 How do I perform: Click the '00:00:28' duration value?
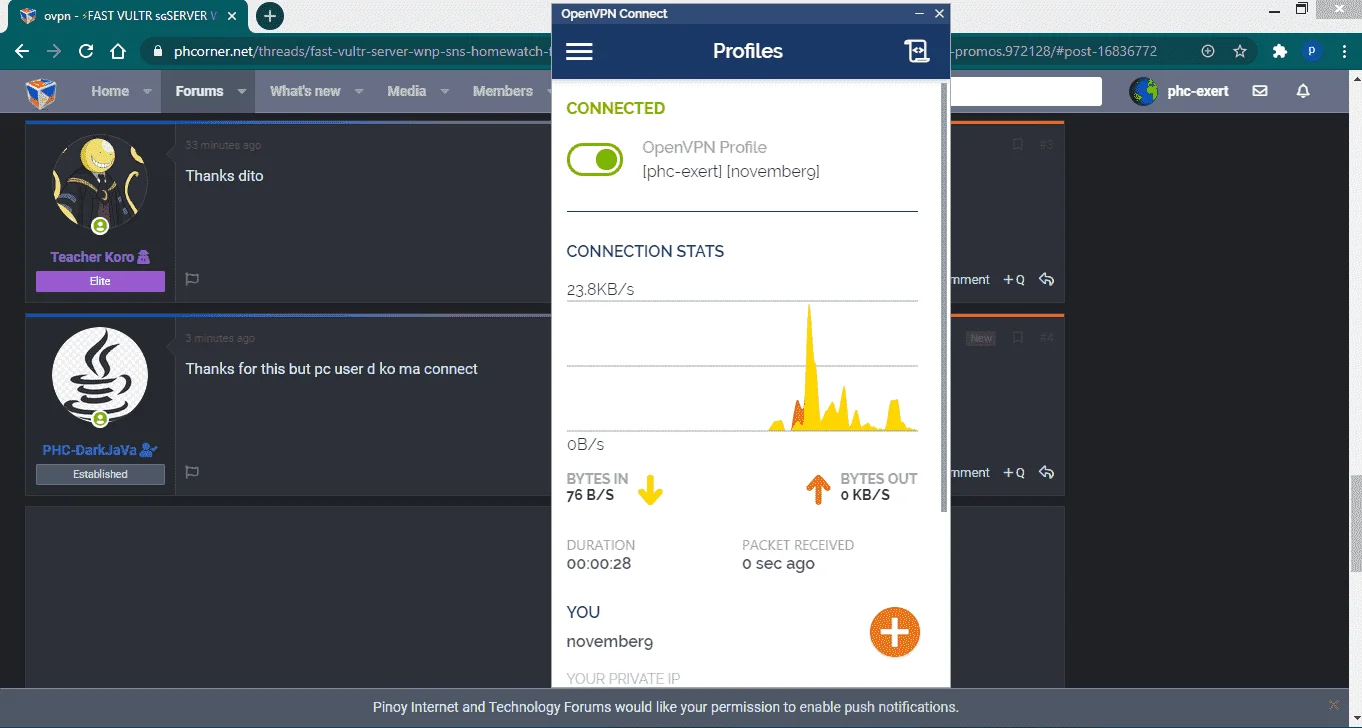pyautogui.click(x=599, y=564)
